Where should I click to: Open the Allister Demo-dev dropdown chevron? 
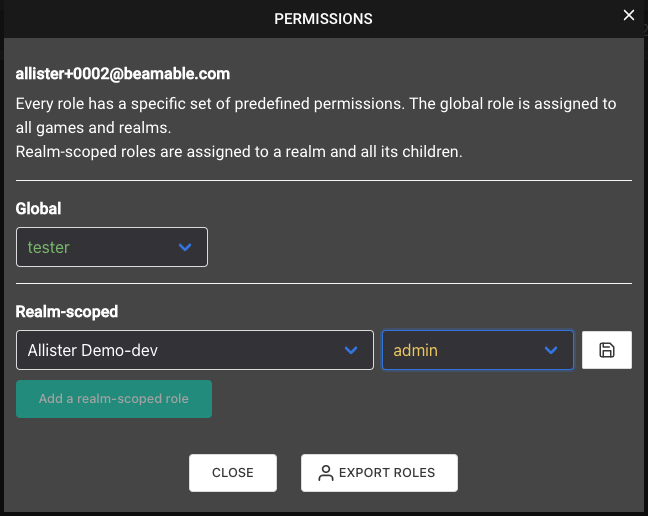(351, 350)
